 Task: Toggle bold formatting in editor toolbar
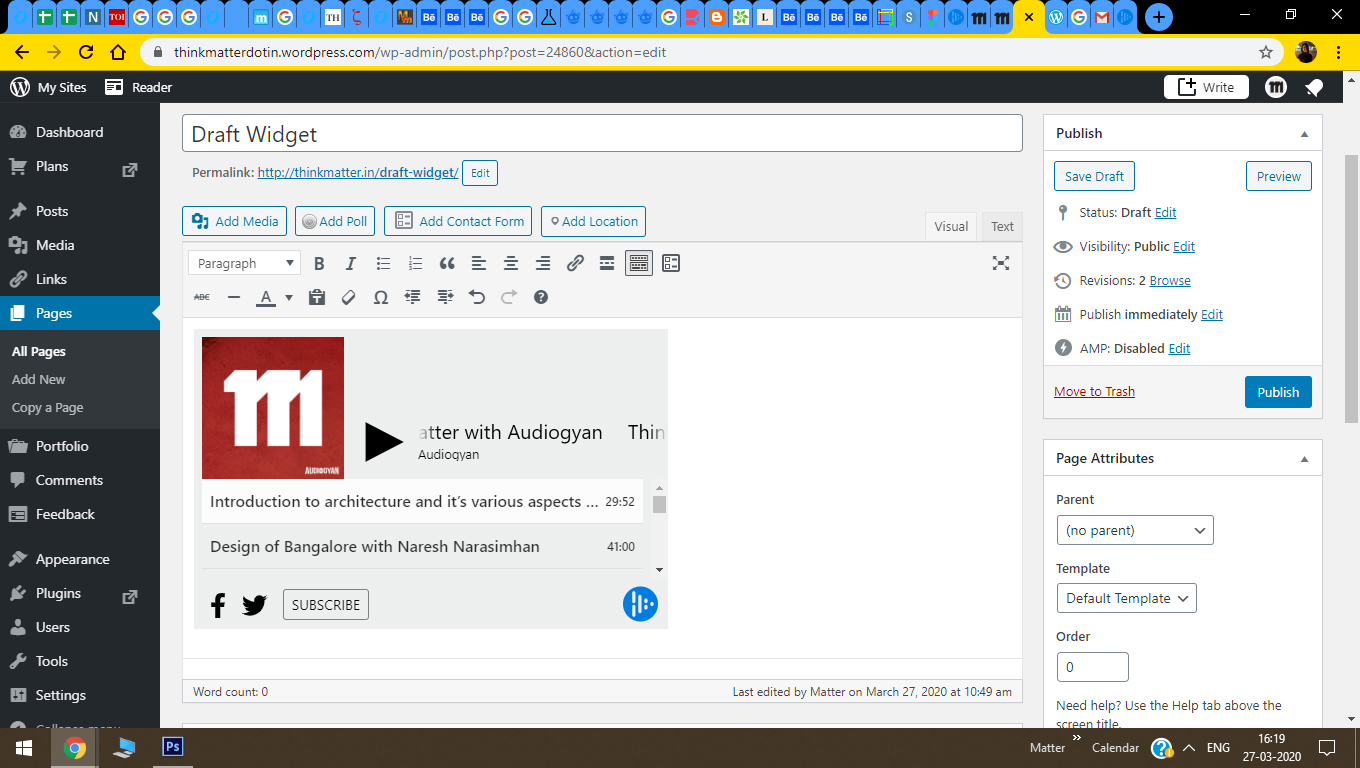[319, 264]
